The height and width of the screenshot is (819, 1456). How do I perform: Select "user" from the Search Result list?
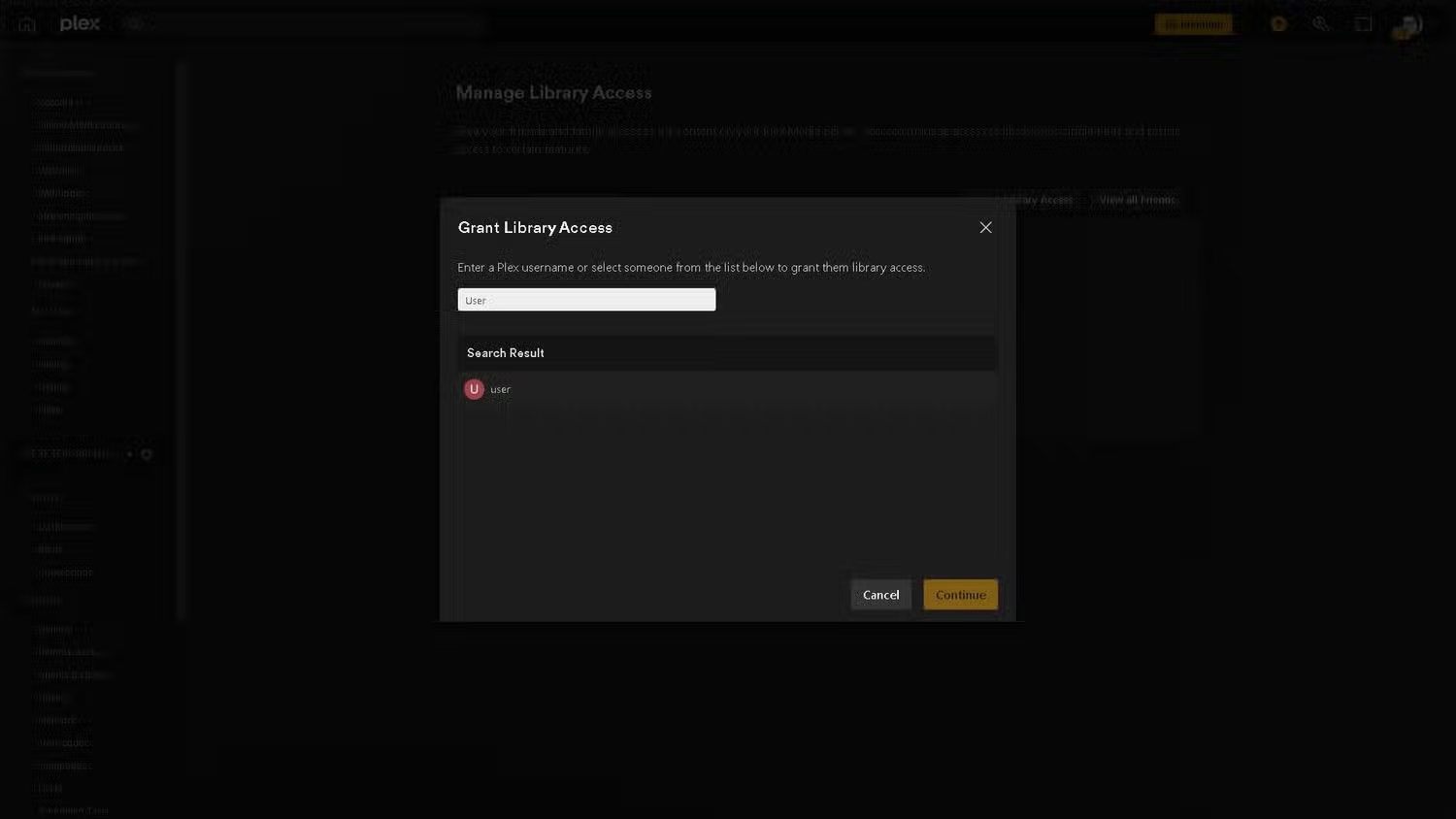pyautogui.click(x=501, y=389)
